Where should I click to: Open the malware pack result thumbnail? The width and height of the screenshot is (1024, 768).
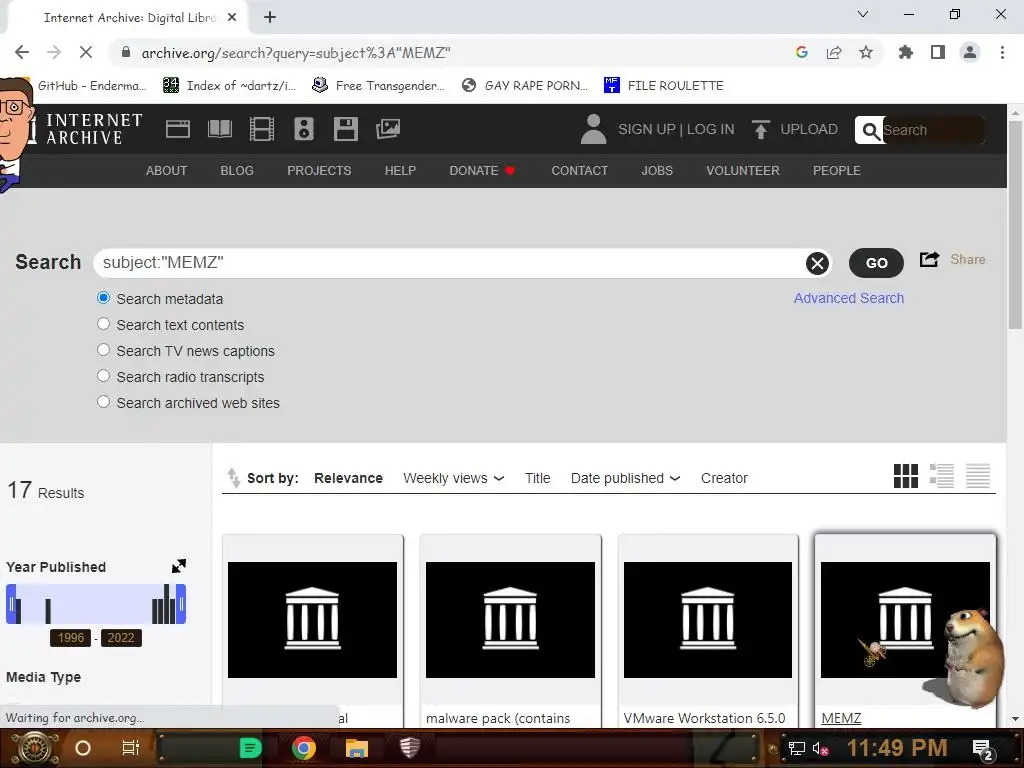[x=510, y=620]
